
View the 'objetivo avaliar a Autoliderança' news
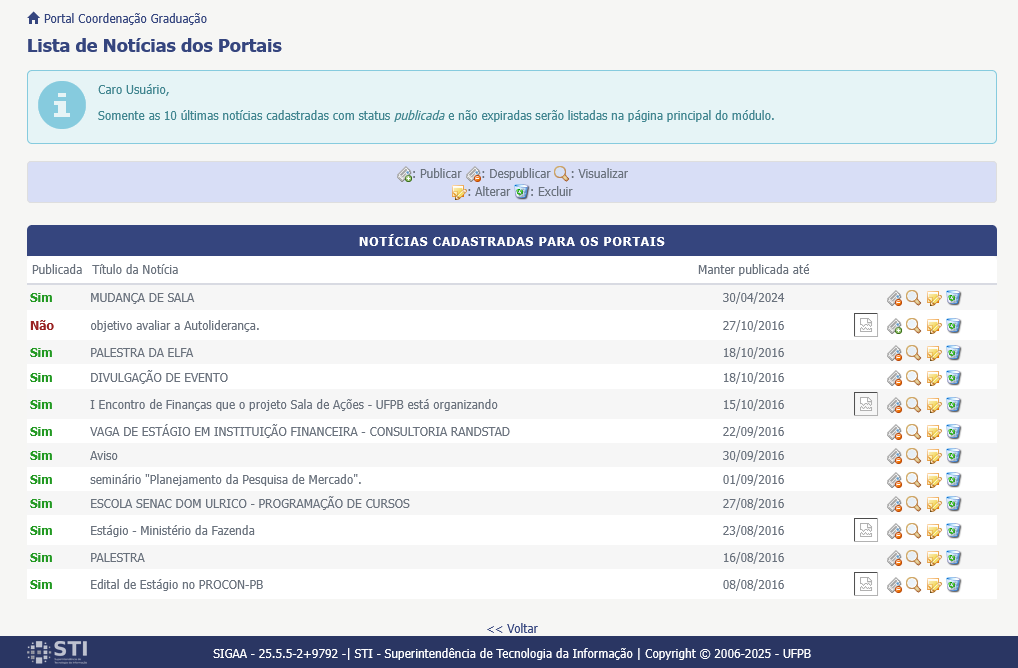click(913, 326)
